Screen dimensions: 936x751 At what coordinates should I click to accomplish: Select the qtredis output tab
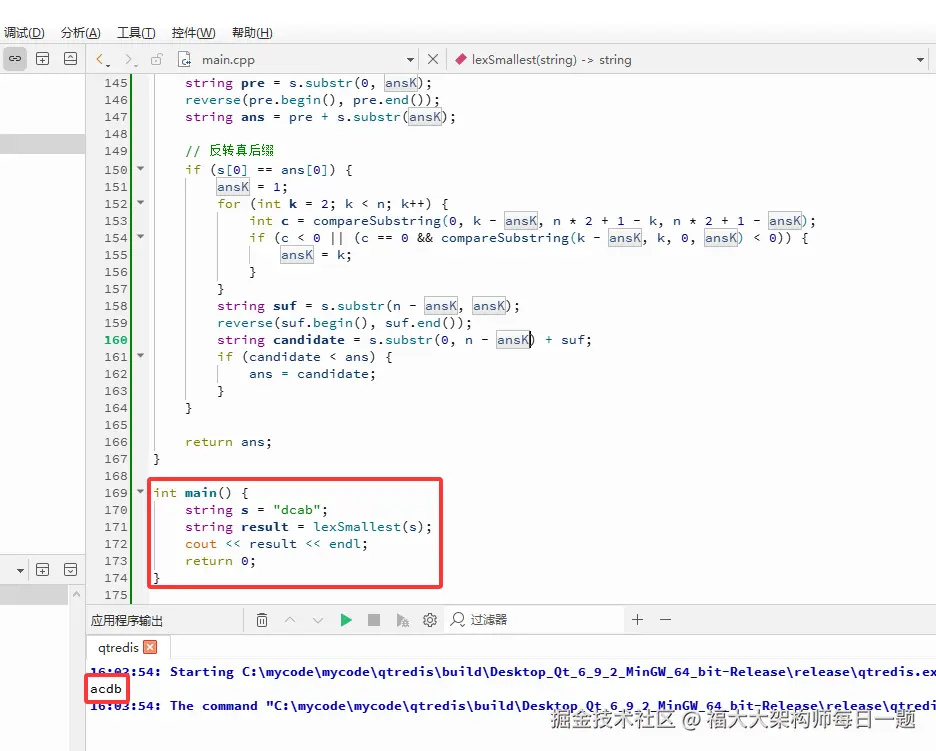tap(118, 648)
